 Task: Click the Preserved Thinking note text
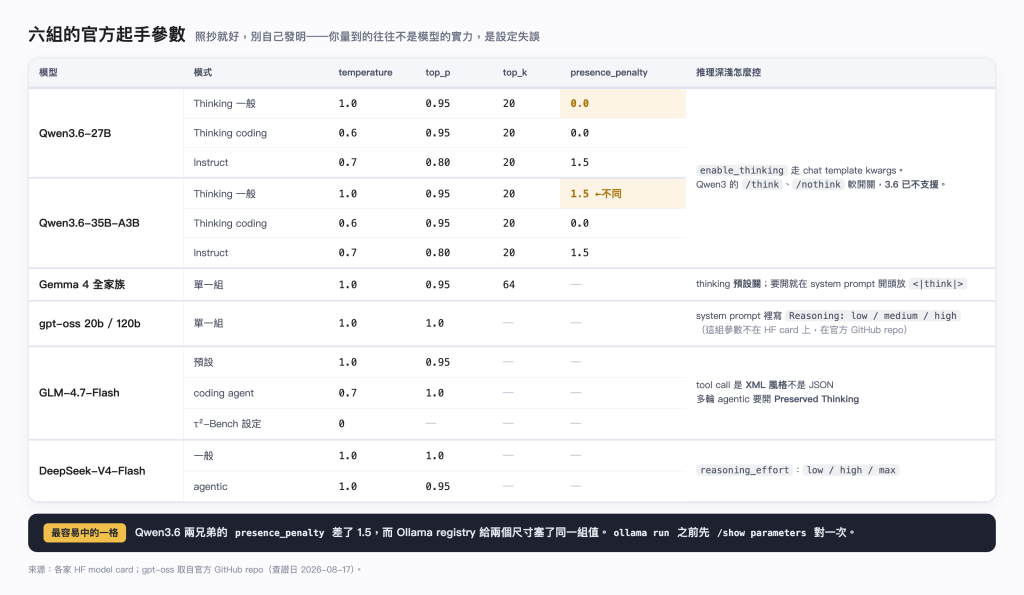coord(816,399)
